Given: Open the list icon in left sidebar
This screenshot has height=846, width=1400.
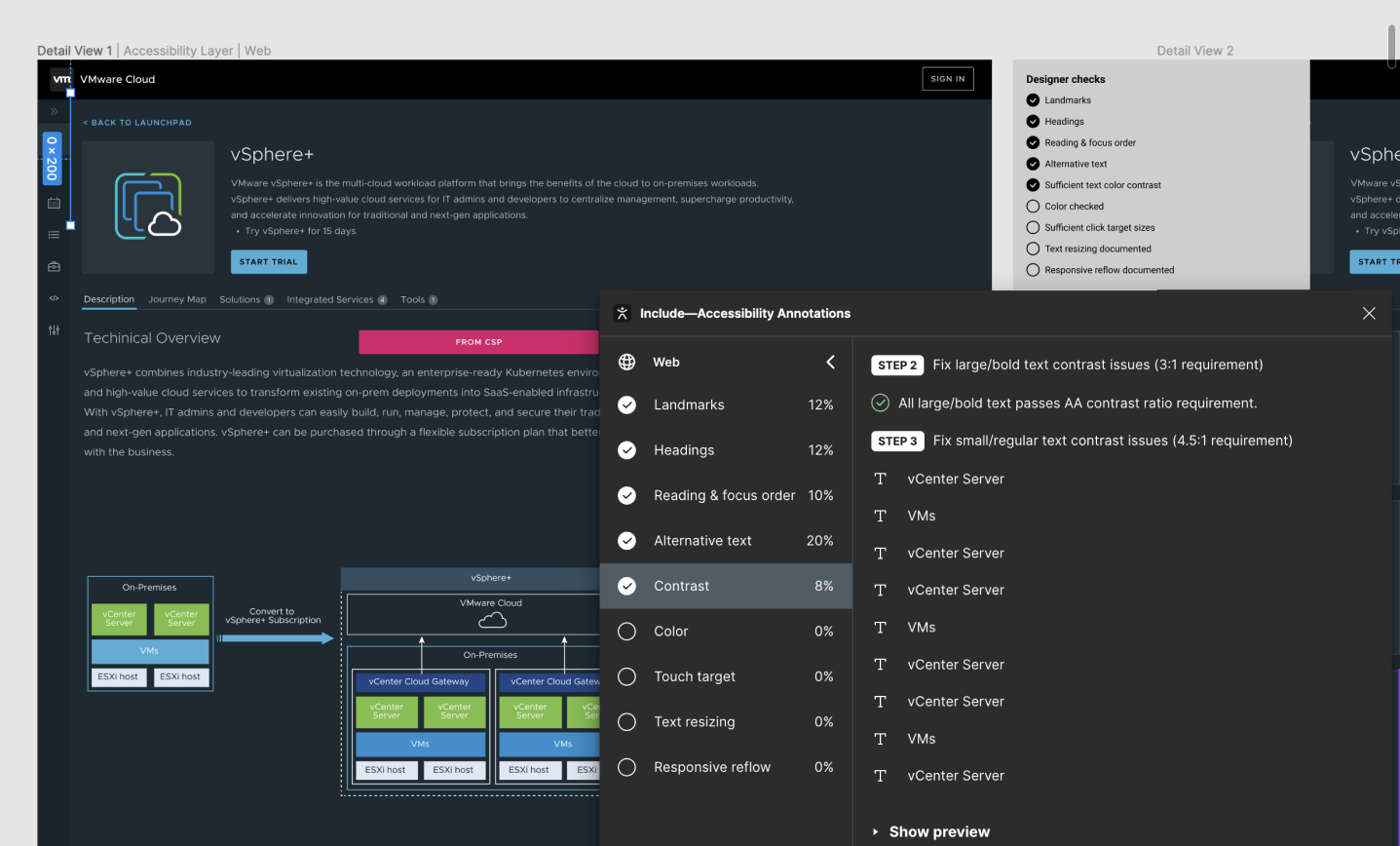Looking at the screenshot, I should [54, 235].
